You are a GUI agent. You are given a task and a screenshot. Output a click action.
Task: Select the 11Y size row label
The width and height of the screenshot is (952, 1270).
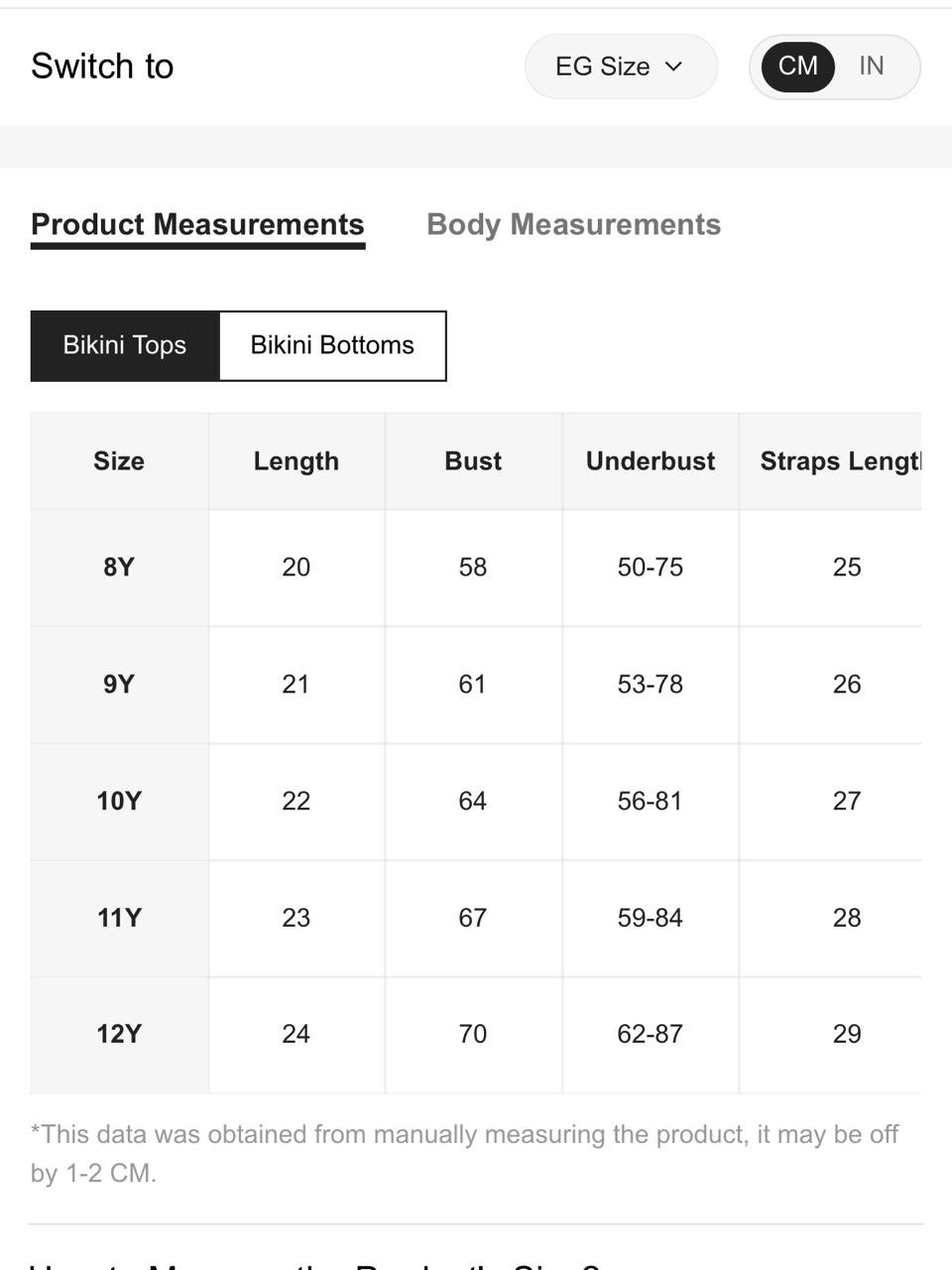click(x=119, y=918)
